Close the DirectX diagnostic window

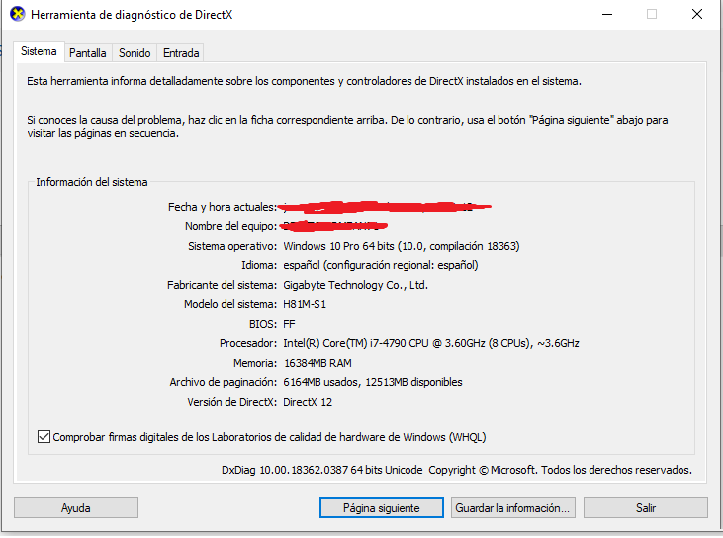click(x=697, y=14)
